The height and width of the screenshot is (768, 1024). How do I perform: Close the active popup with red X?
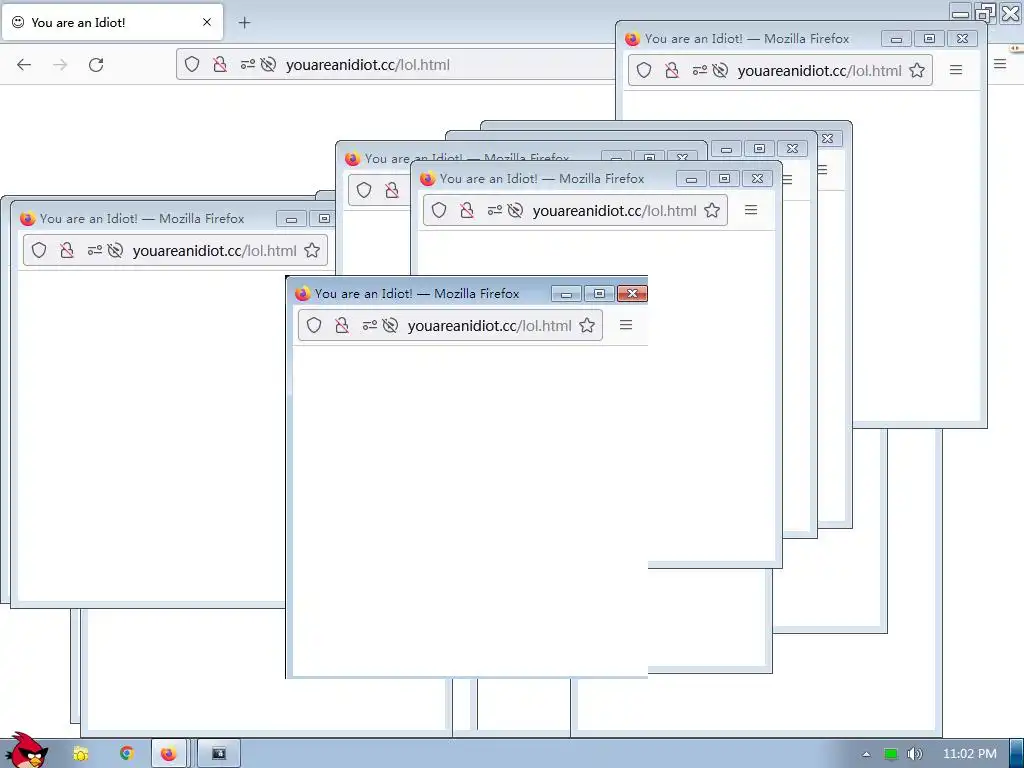pyautogui.click(x=632, y=294)
